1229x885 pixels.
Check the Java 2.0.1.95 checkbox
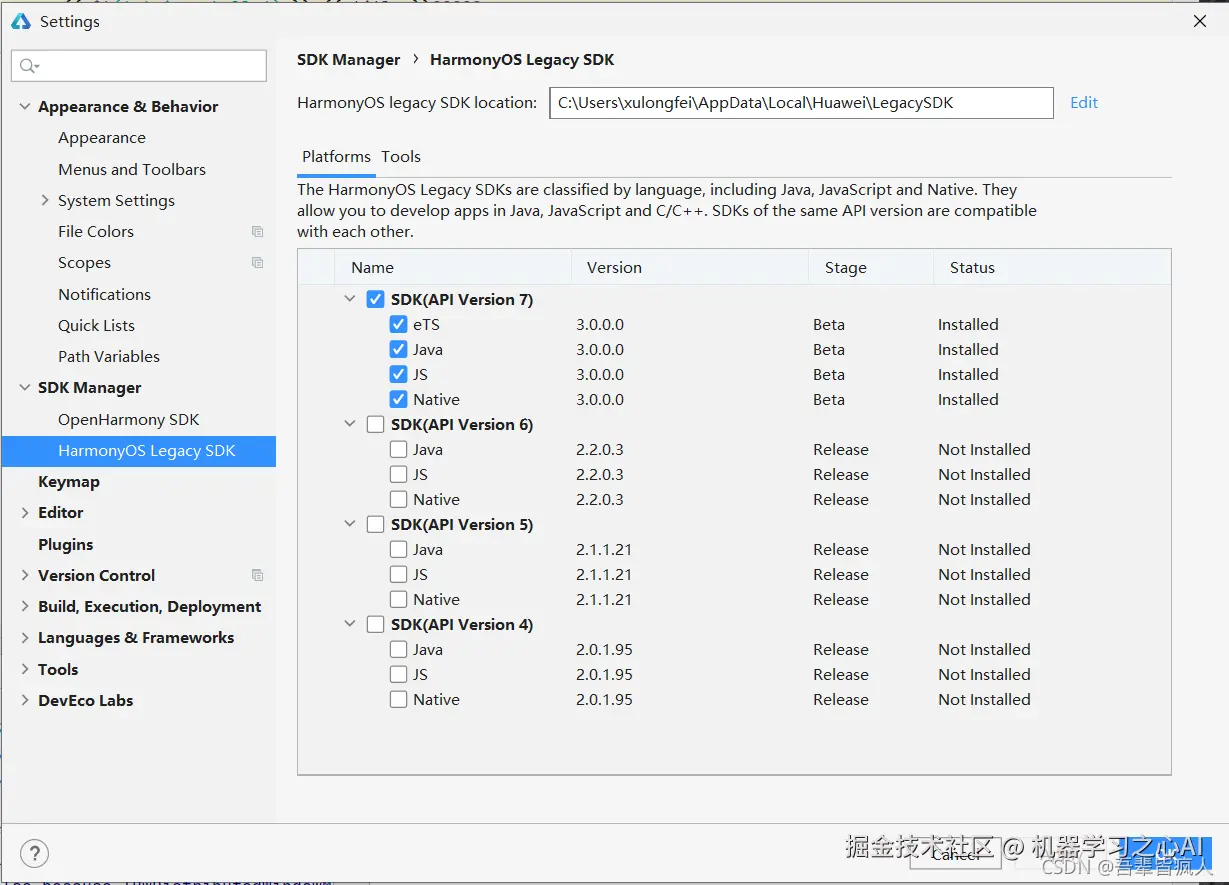click(398, 649)
